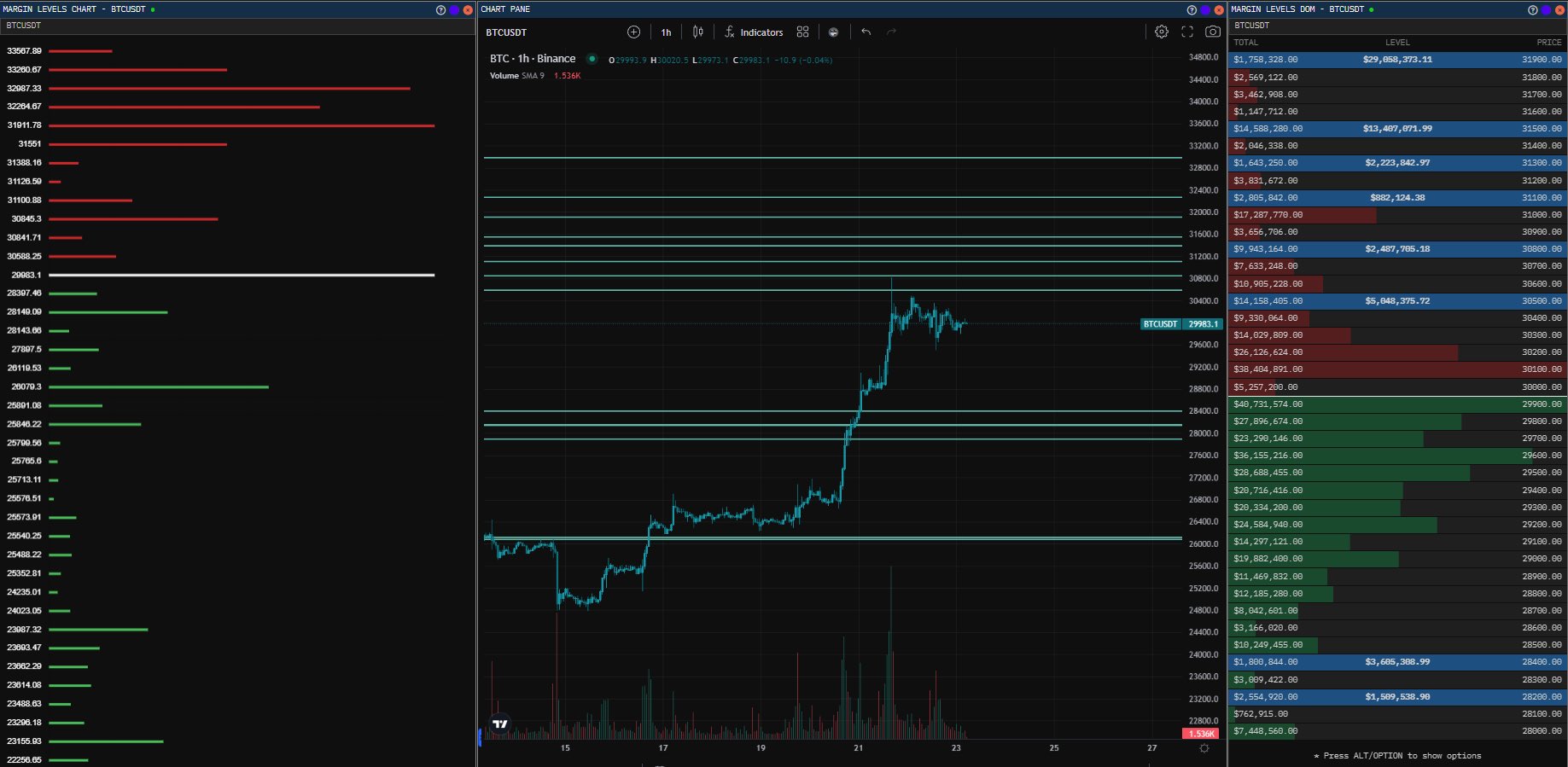1568x767 pixels.
Task: Click the LEVEL column header in DOM
Action: [1397, 43]
